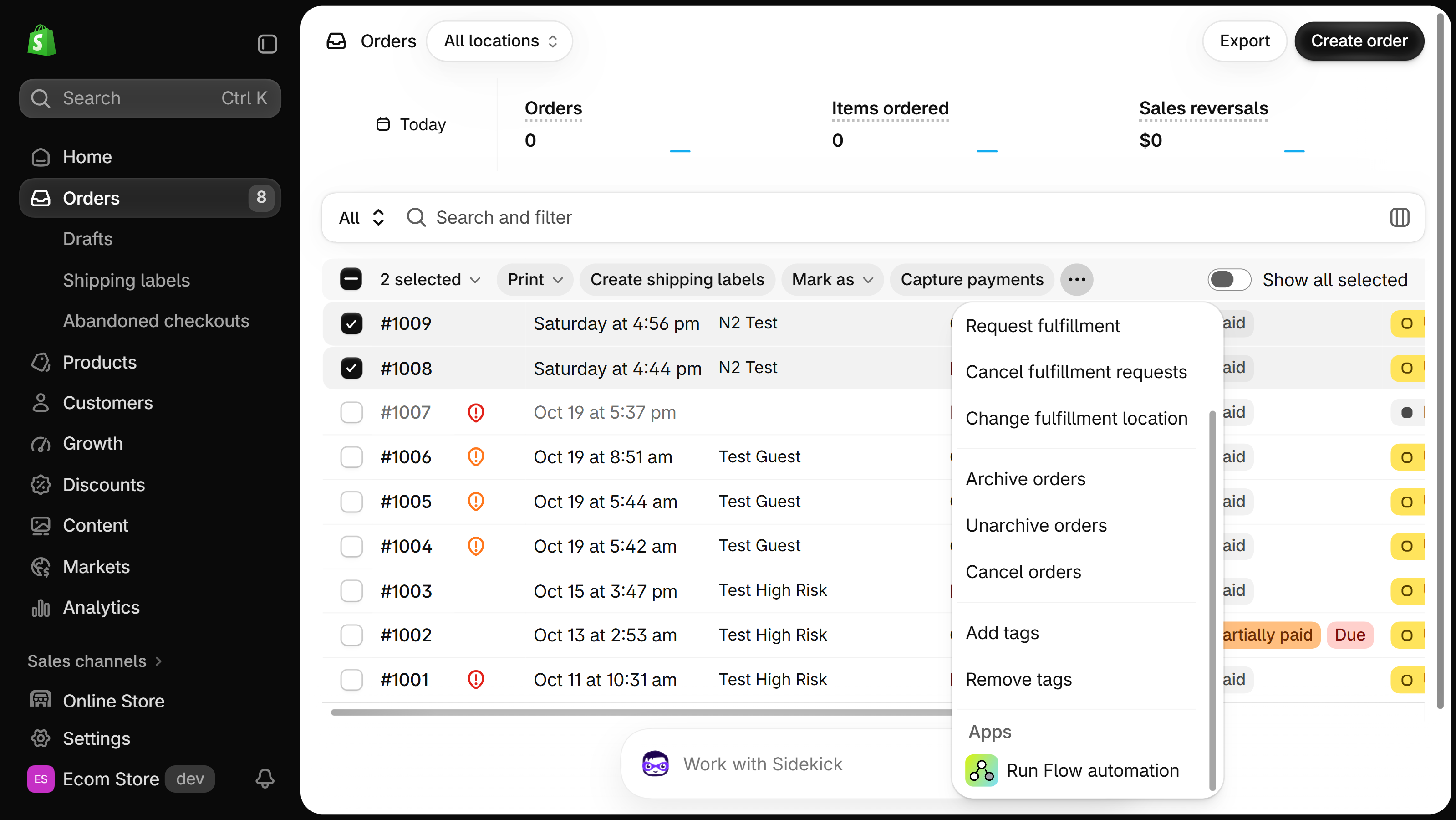Screen dimensions: 1456x820
Task: Open the Print dropdown
Action: click(x=535, y=279)
